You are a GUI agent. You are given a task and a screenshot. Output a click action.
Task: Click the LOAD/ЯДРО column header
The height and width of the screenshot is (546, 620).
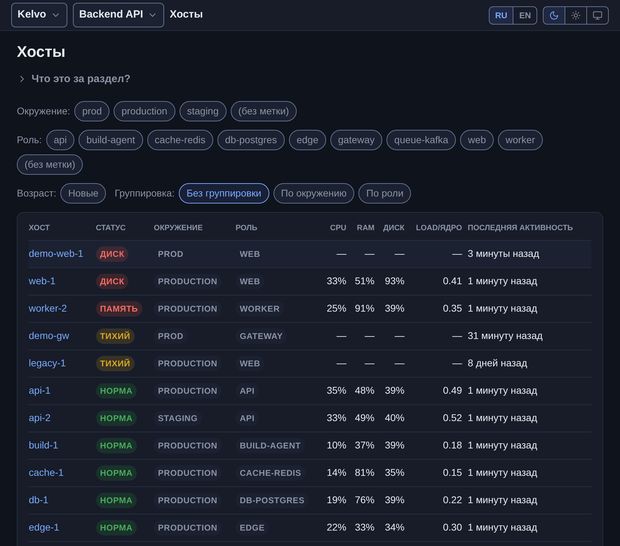(439, 228)
